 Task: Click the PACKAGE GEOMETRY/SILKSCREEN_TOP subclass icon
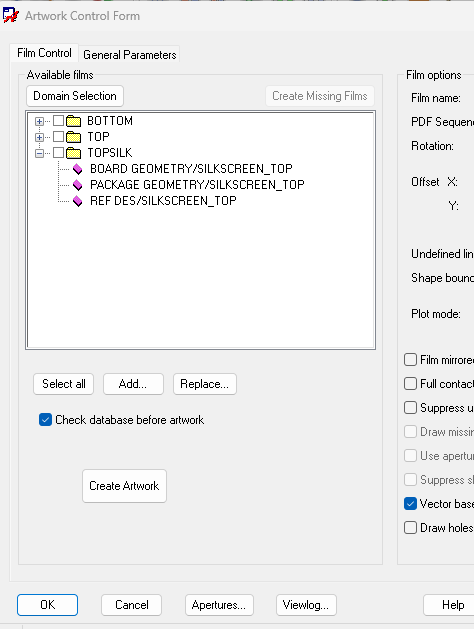click(x=77, y=185)
